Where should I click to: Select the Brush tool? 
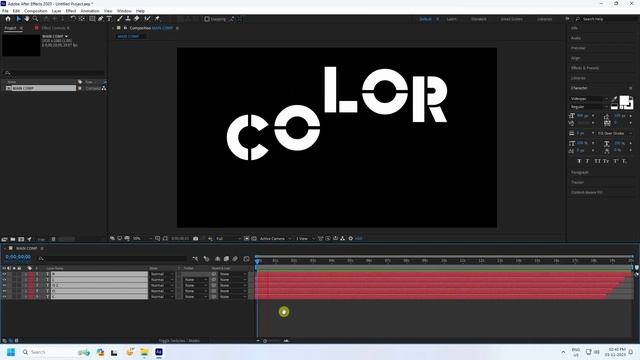point(120,19)
